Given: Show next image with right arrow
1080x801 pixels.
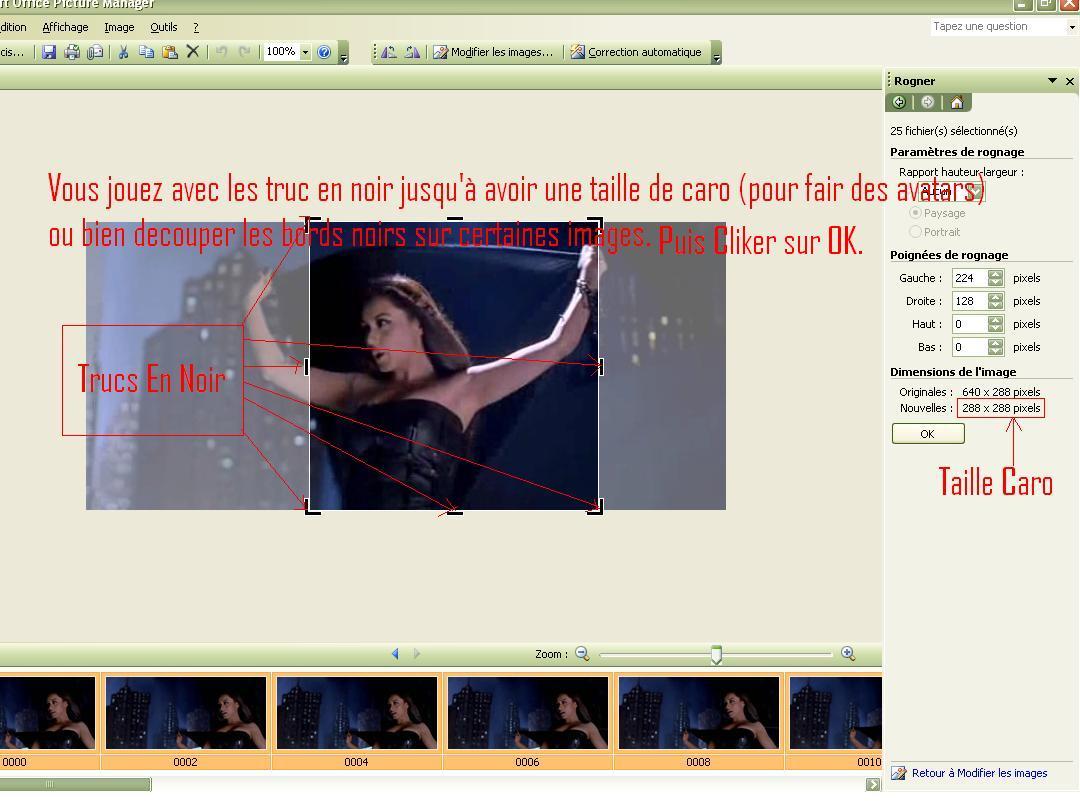Looking at the screenshot, I should 416,653.
